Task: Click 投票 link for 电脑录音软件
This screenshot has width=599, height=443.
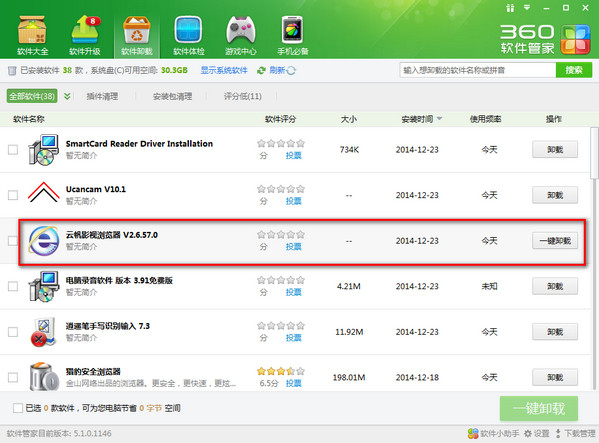Action: (293, 292)
